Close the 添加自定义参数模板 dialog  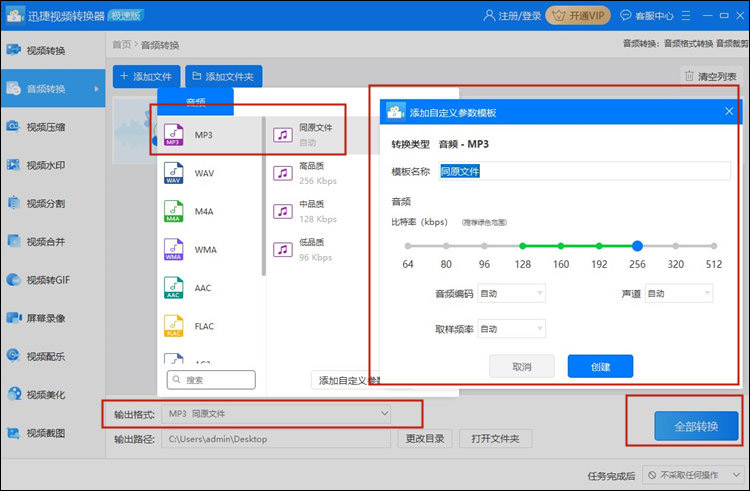point(729,111)
